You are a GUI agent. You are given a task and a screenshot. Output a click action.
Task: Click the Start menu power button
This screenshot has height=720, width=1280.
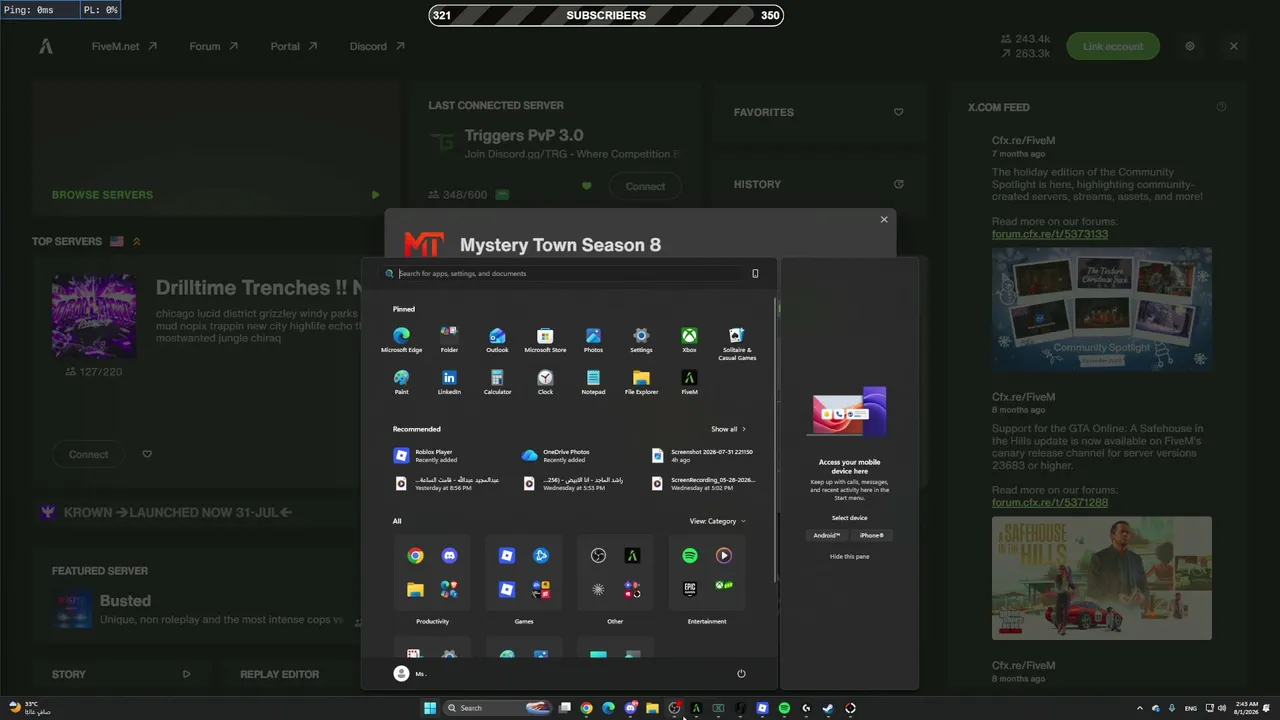pyautogui.click(x=741, y=673)
